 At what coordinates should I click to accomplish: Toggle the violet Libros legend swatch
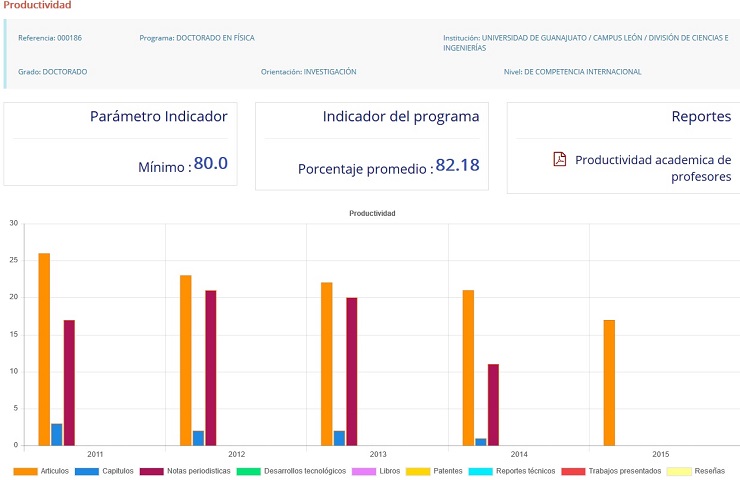[x=364, y=471]
